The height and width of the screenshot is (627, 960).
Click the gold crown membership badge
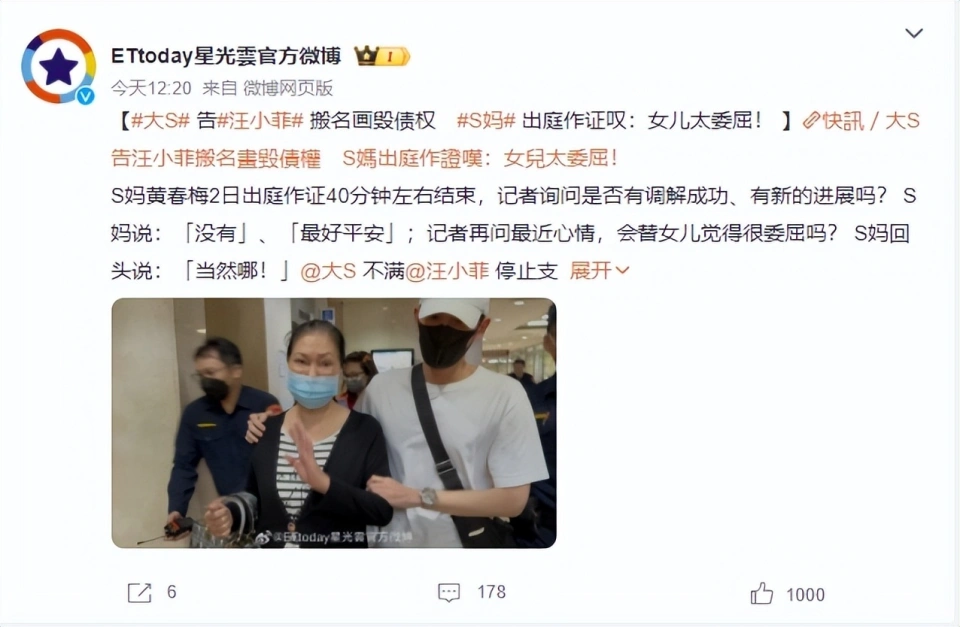(382, 56)
